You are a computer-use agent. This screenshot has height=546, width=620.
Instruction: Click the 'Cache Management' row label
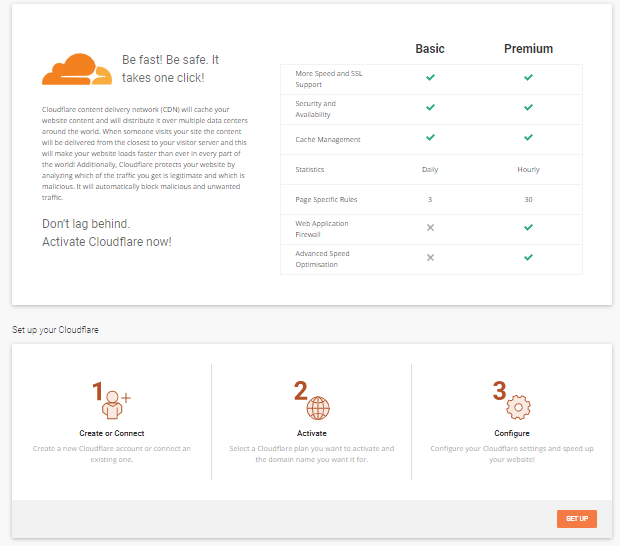[328, 140]
